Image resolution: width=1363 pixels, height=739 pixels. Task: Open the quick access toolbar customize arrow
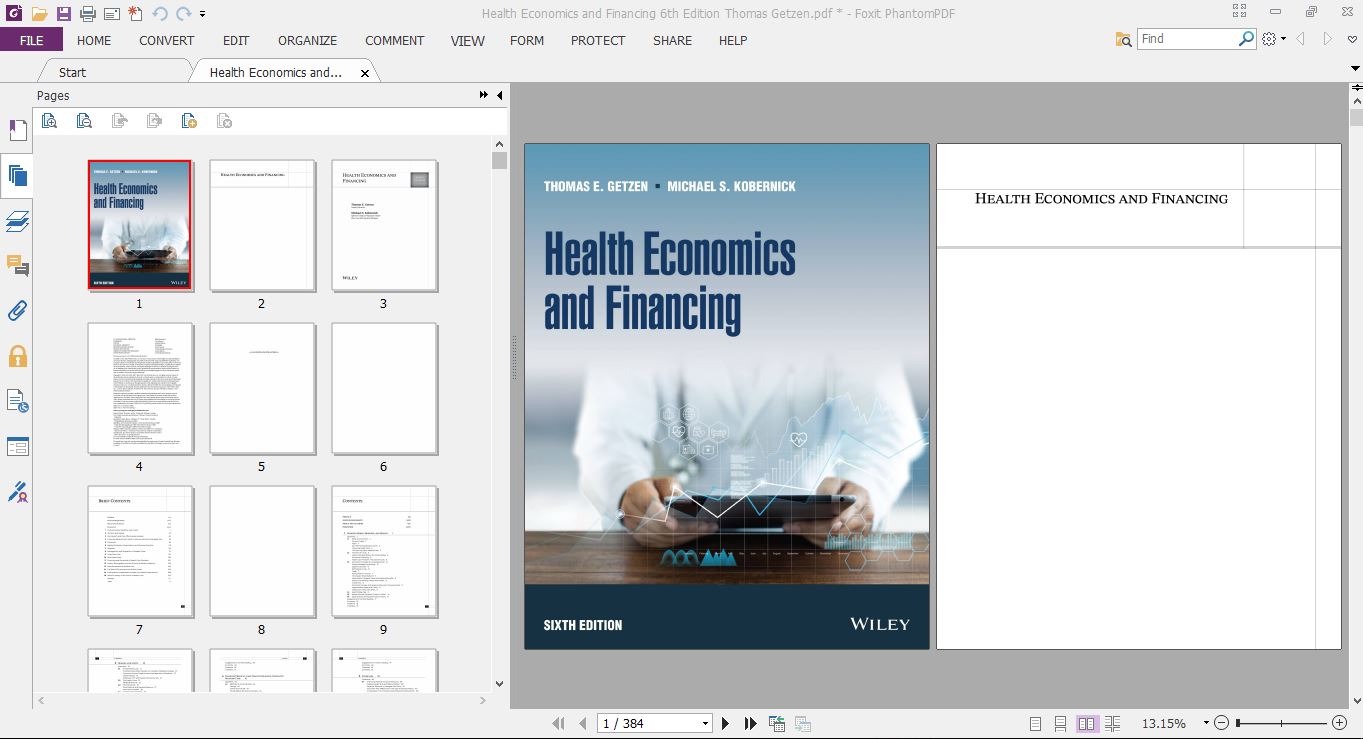coord(203,15)
